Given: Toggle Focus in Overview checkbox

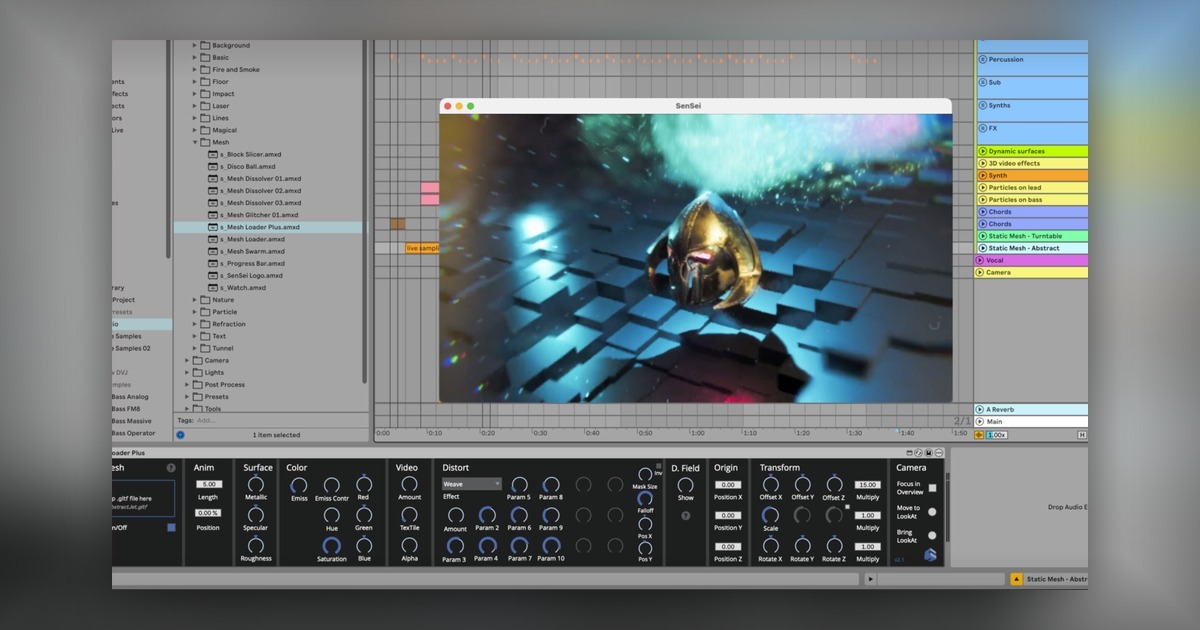Looking at the screenshot, I should click(x=932, y=488).
